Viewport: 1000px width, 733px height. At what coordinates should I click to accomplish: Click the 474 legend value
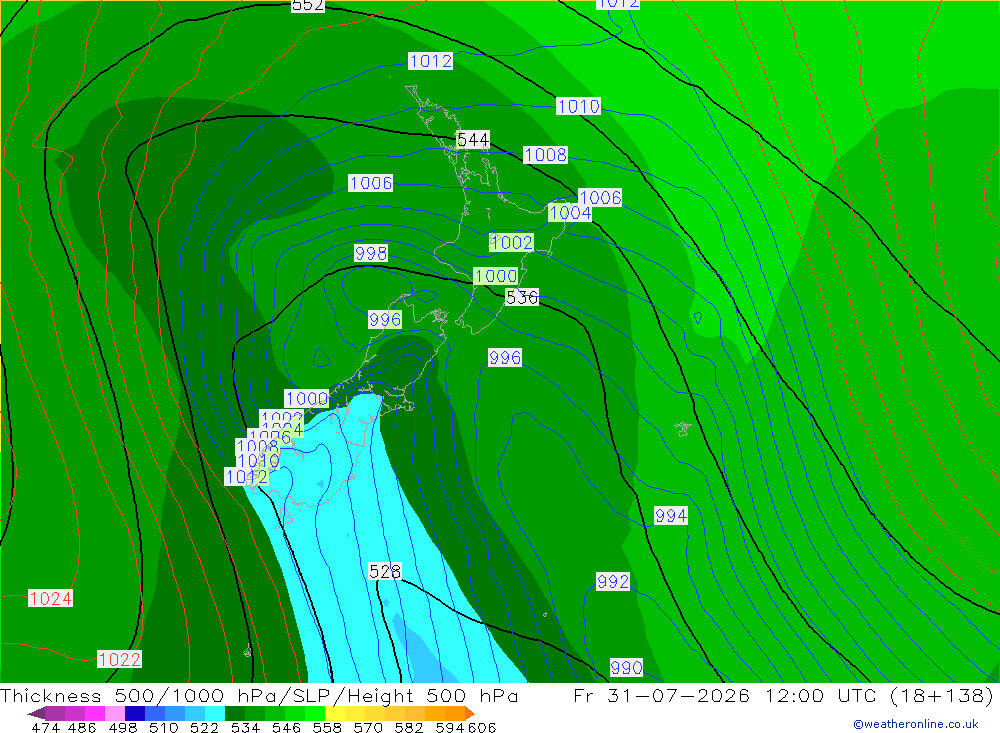[45, 727]
